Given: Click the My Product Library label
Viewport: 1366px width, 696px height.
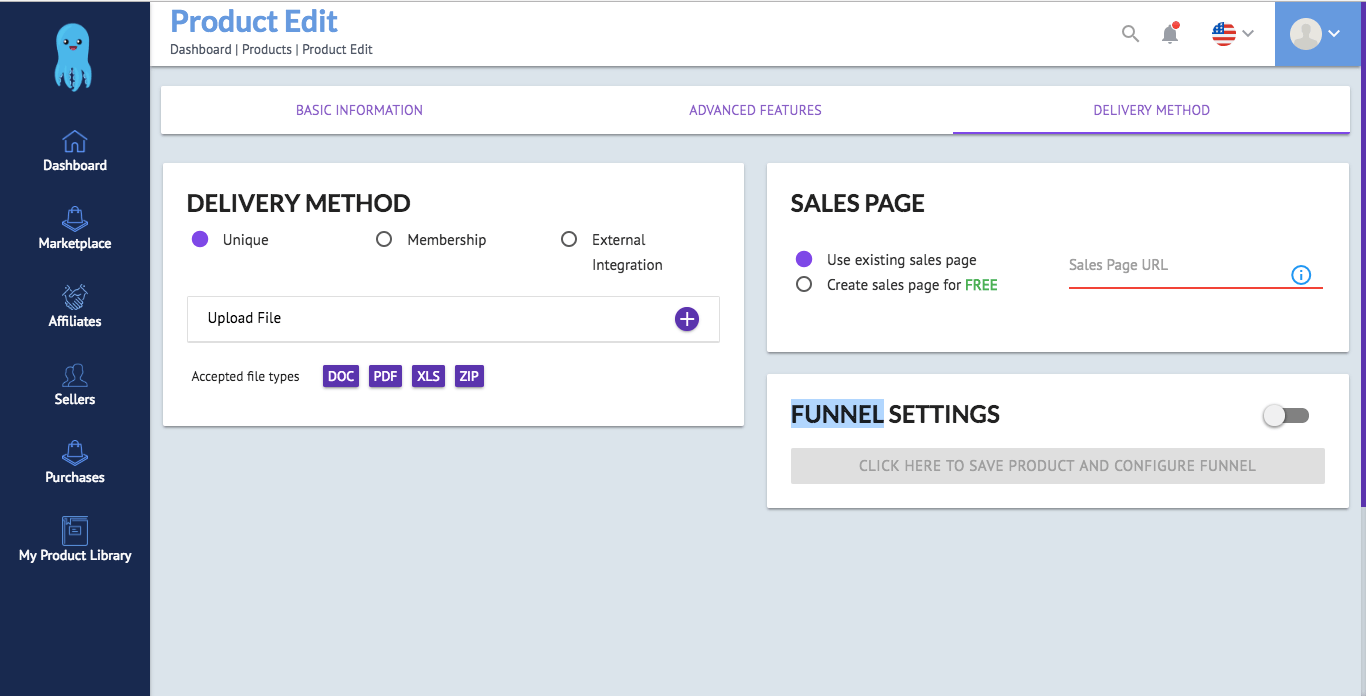Looking at the screenshot, I should point(75,556).
